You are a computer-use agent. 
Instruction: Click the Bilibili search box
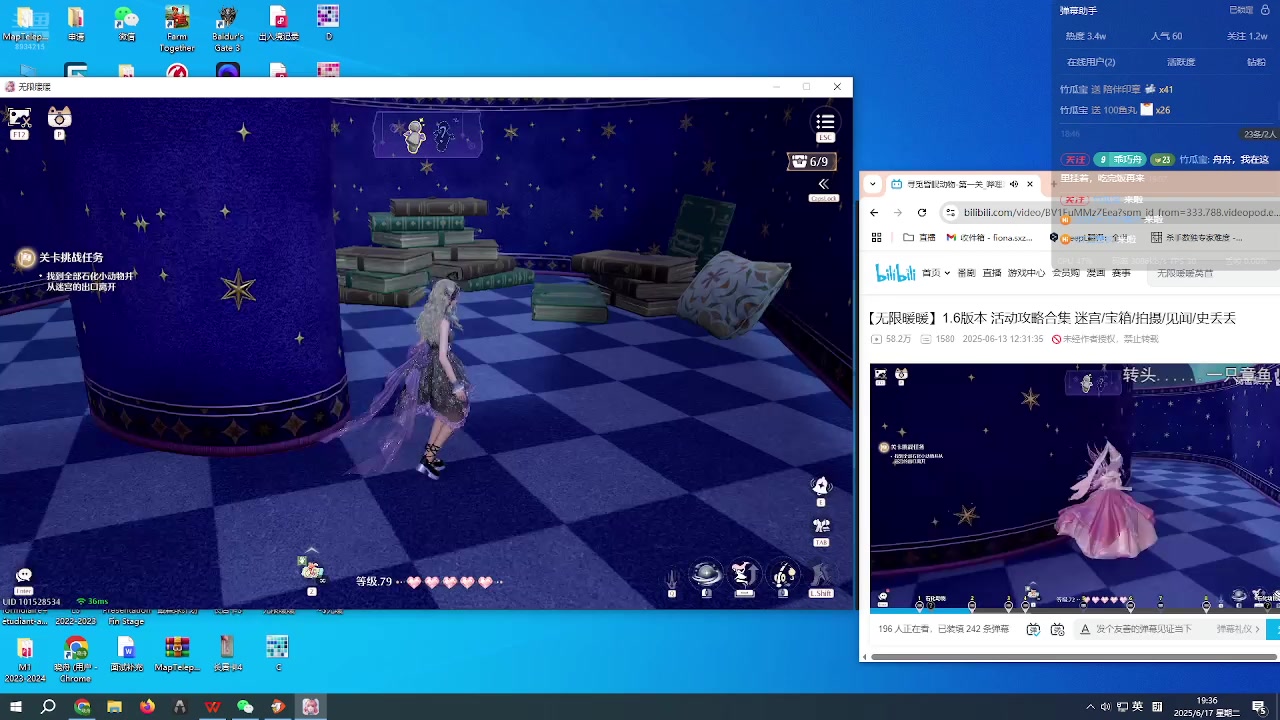tap(1214, 273)
